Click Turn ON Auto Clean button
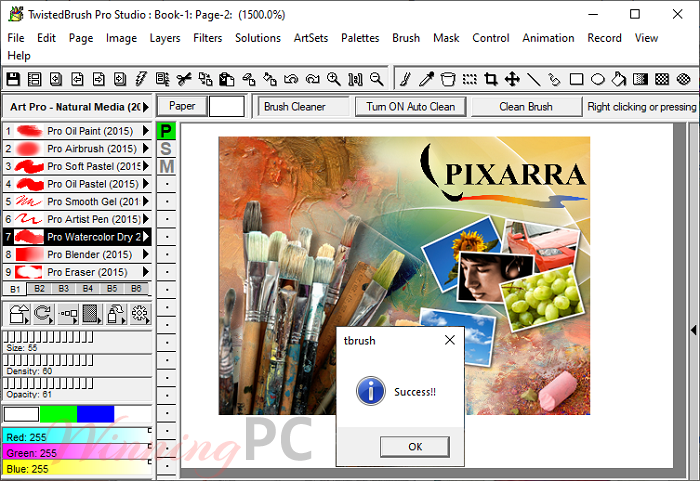Viewport: 700px width, 481px height. coord(411,107)
